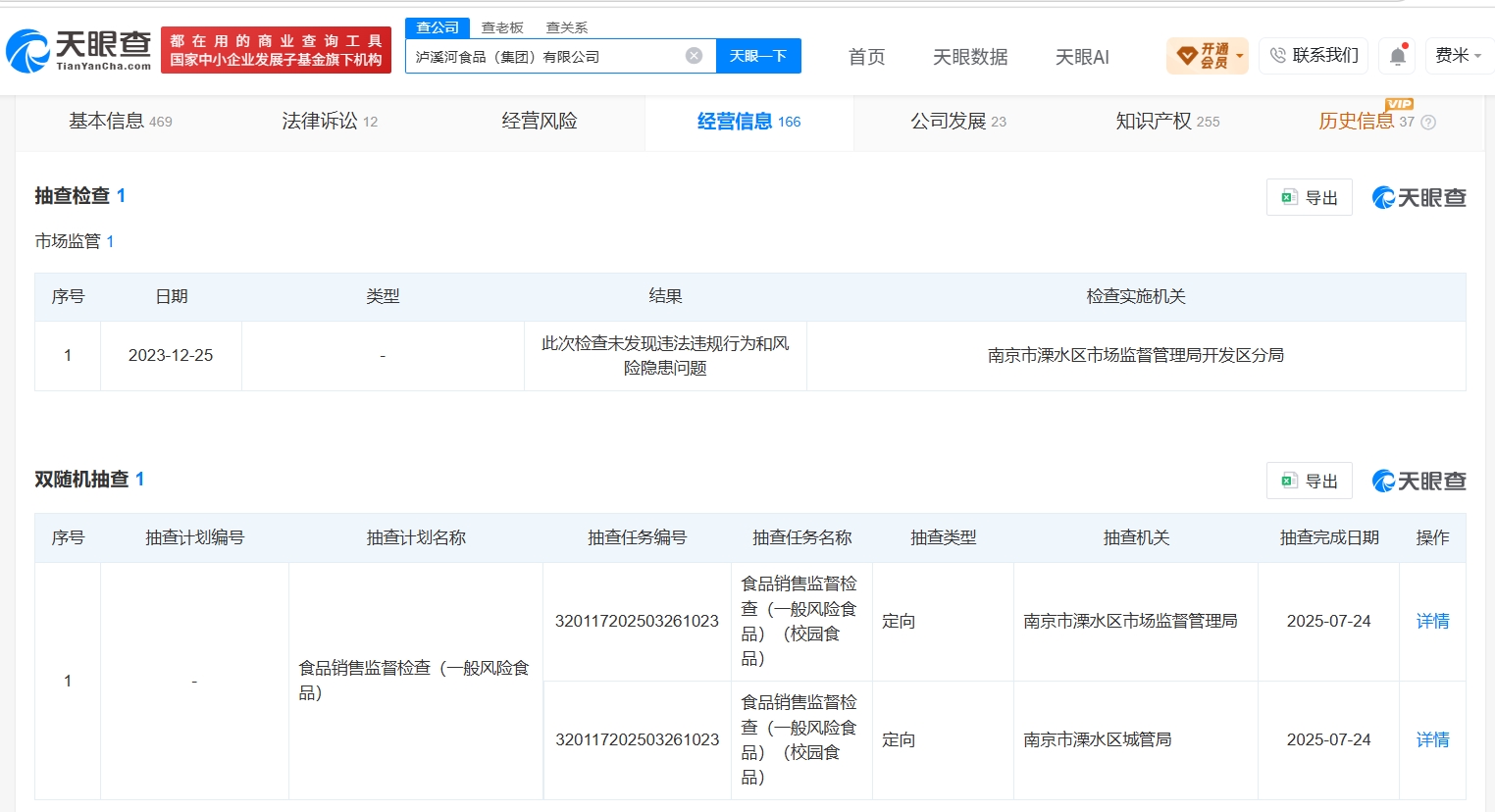Open 天眼AI in top navigation
The width and height of the screenshot is (1495, 812).
1082,57
